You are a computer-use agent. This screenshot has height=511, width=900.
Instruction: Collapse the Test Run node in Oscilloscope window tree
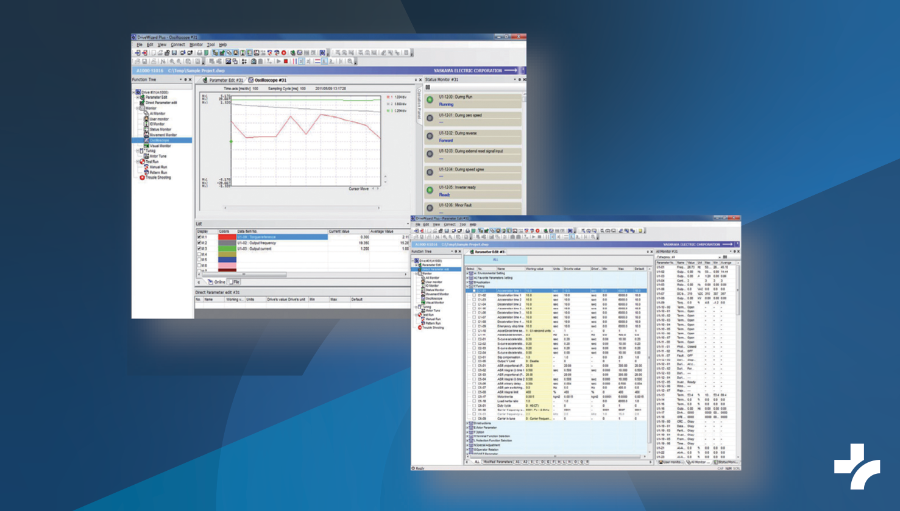click(137, 161)
